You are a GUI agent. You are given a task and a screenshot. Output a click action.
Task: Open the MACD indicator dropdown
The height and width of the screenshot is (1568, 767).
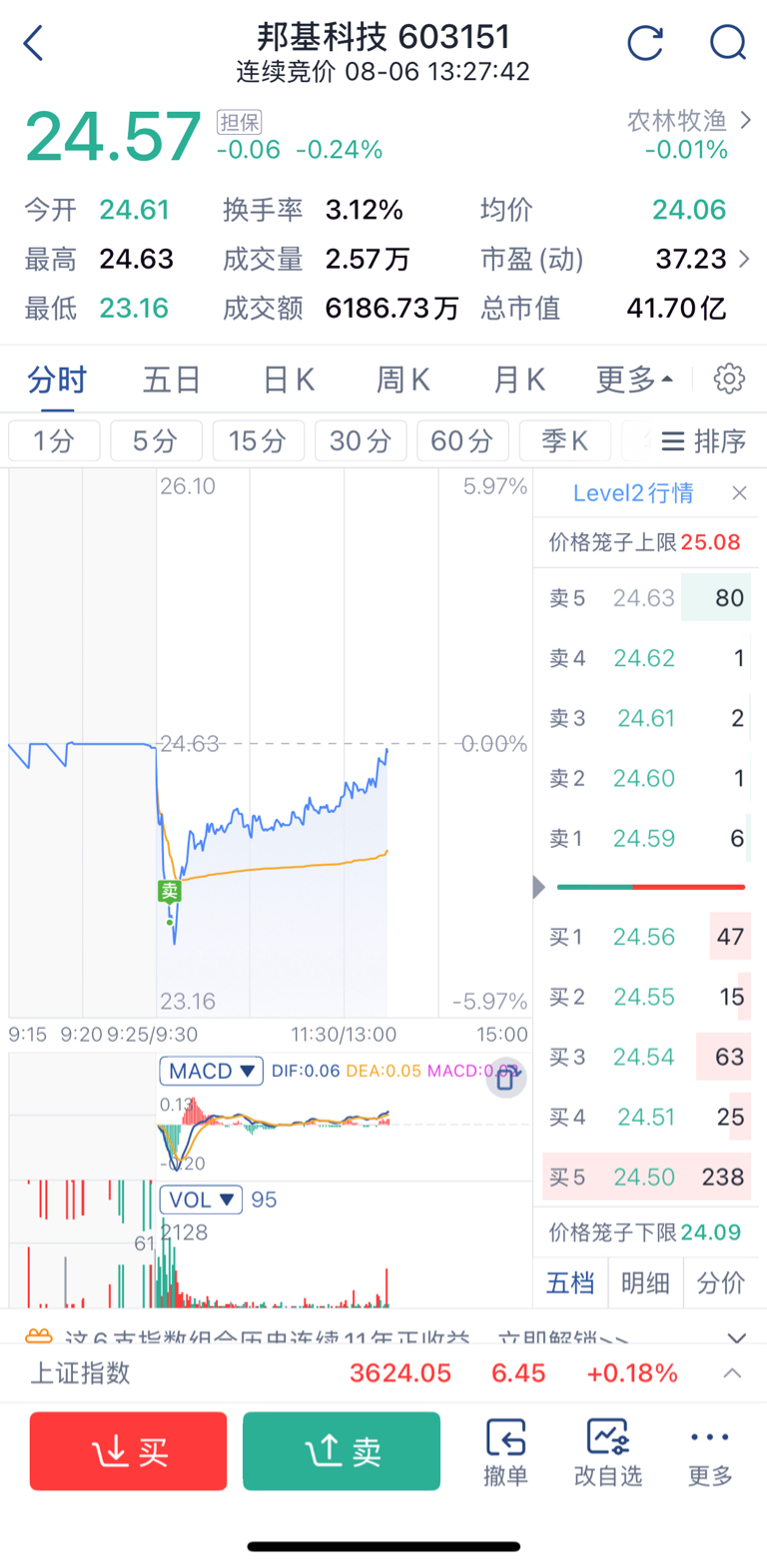(211, 1071)
